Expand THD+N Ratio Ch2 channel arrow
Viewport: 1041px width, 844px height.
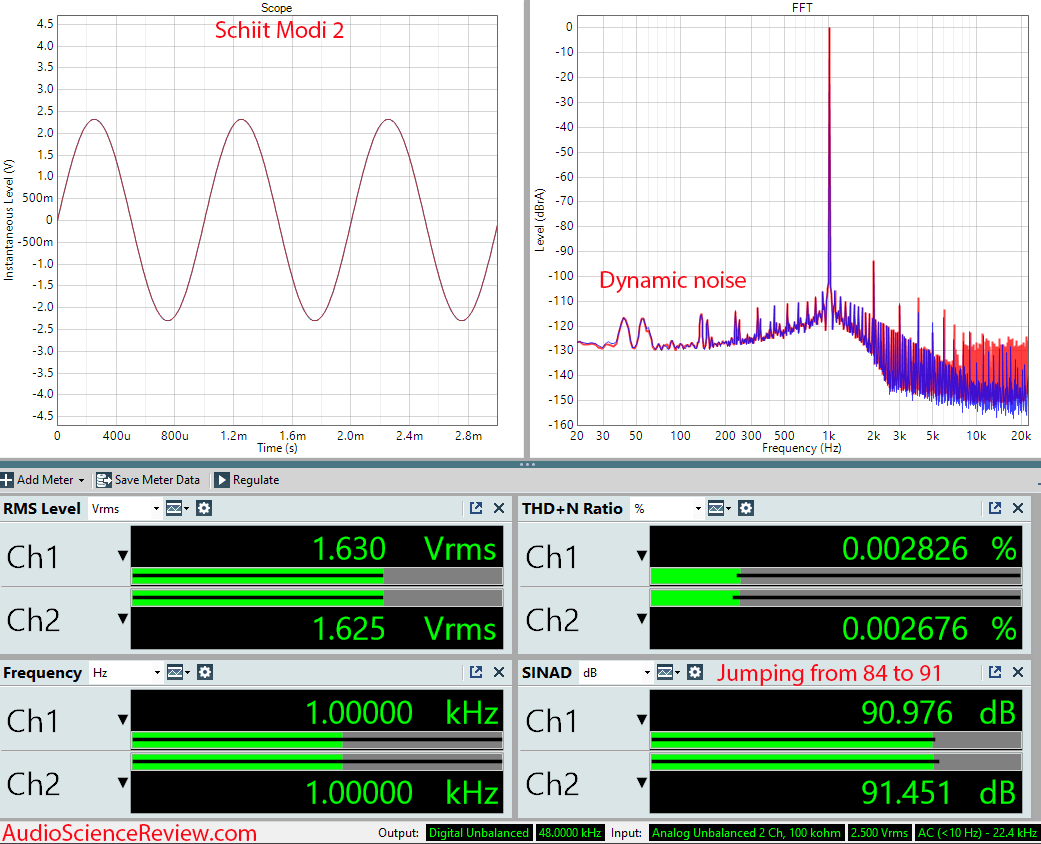(x=641, y=618)
